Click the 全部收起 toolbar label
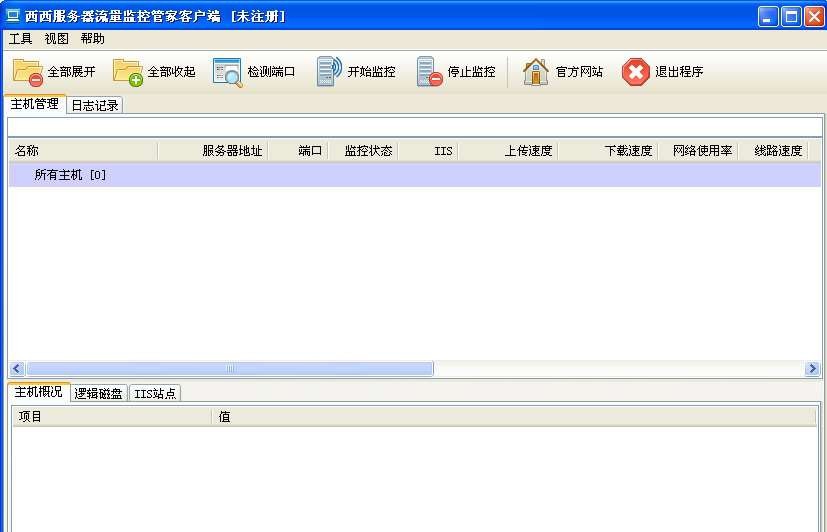Image resolution: width=827 pixels, height=532 pixels. 171,72
